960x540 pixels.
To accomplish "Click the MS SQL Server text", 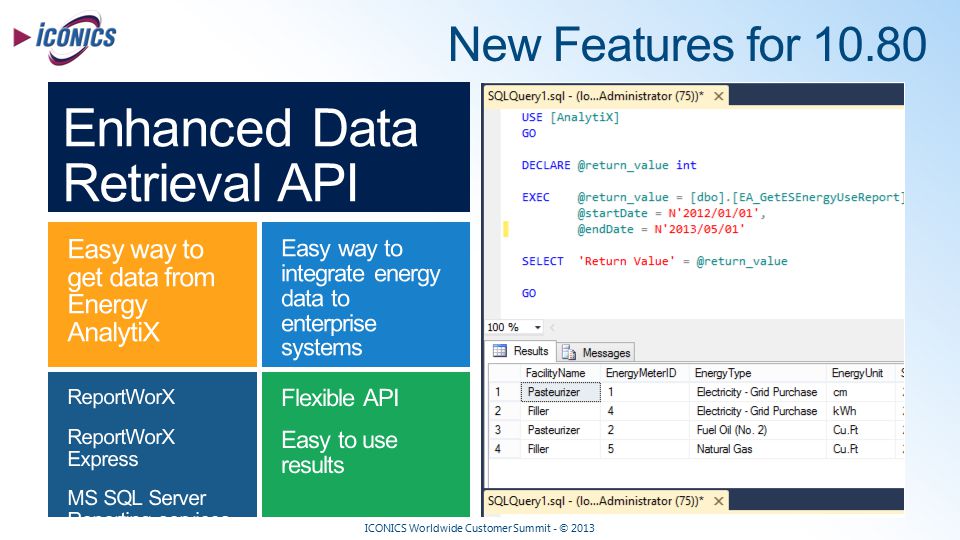I will (137, 498).
